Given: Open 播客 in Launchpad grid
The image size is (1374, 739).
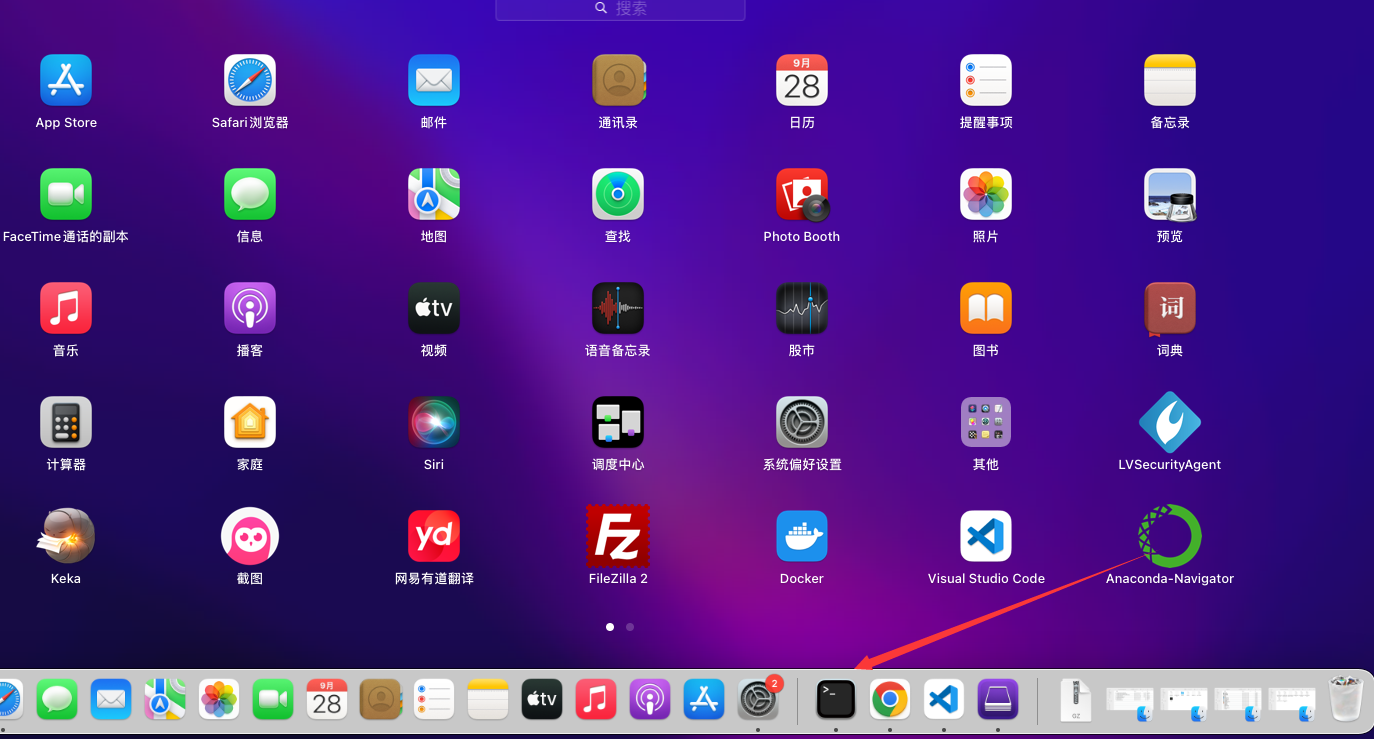Looking at the screenshot, I should (x=250, y=308).
